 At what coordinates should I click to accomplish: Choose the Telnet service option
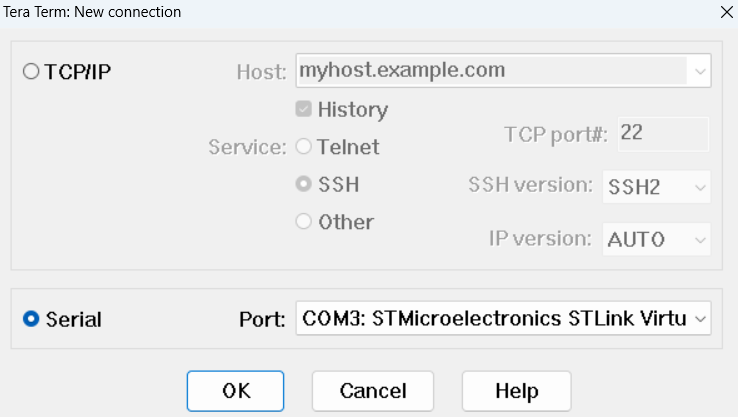(304, 147)
